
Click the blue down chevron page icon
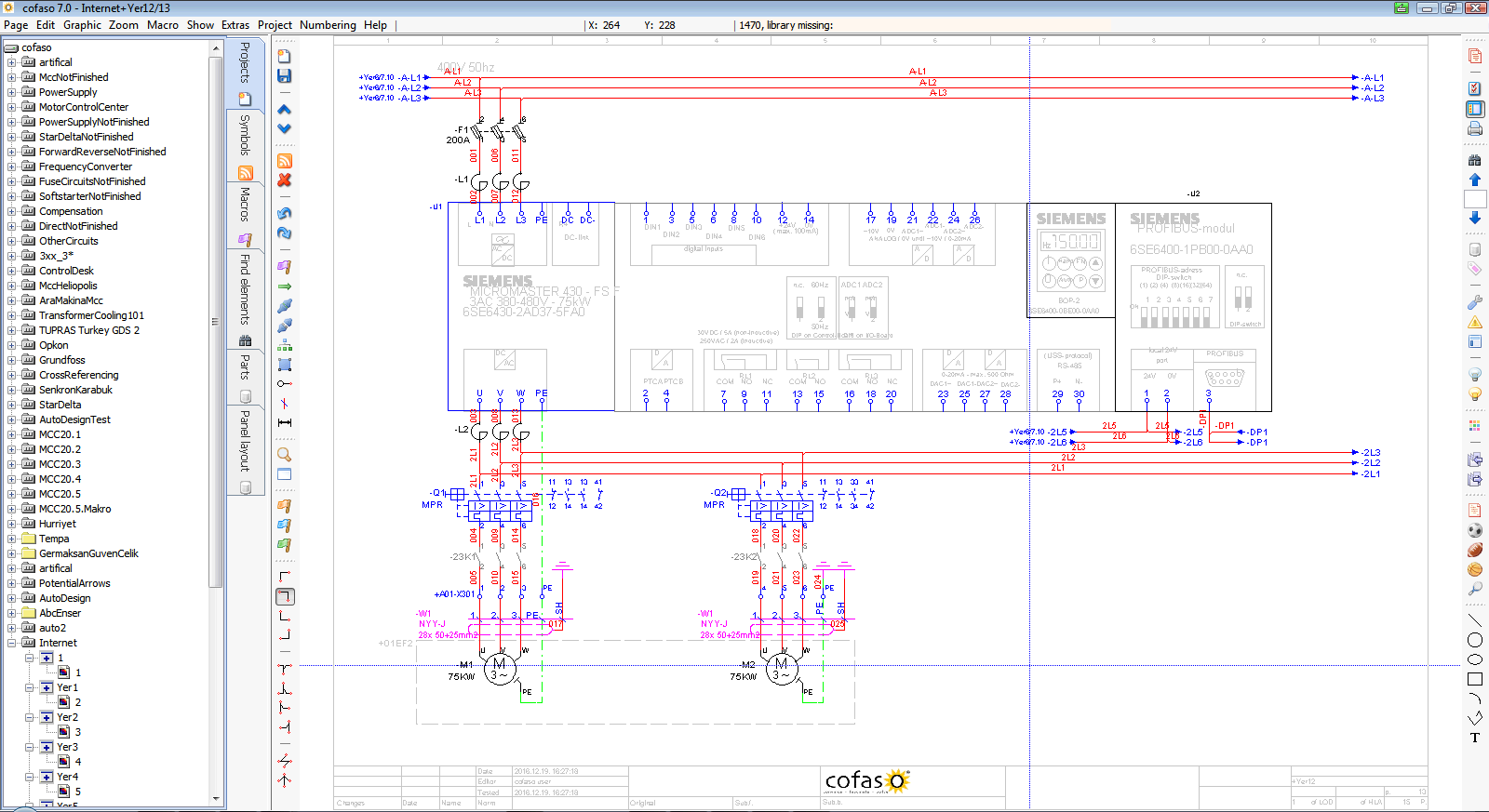tap(285, 128)
